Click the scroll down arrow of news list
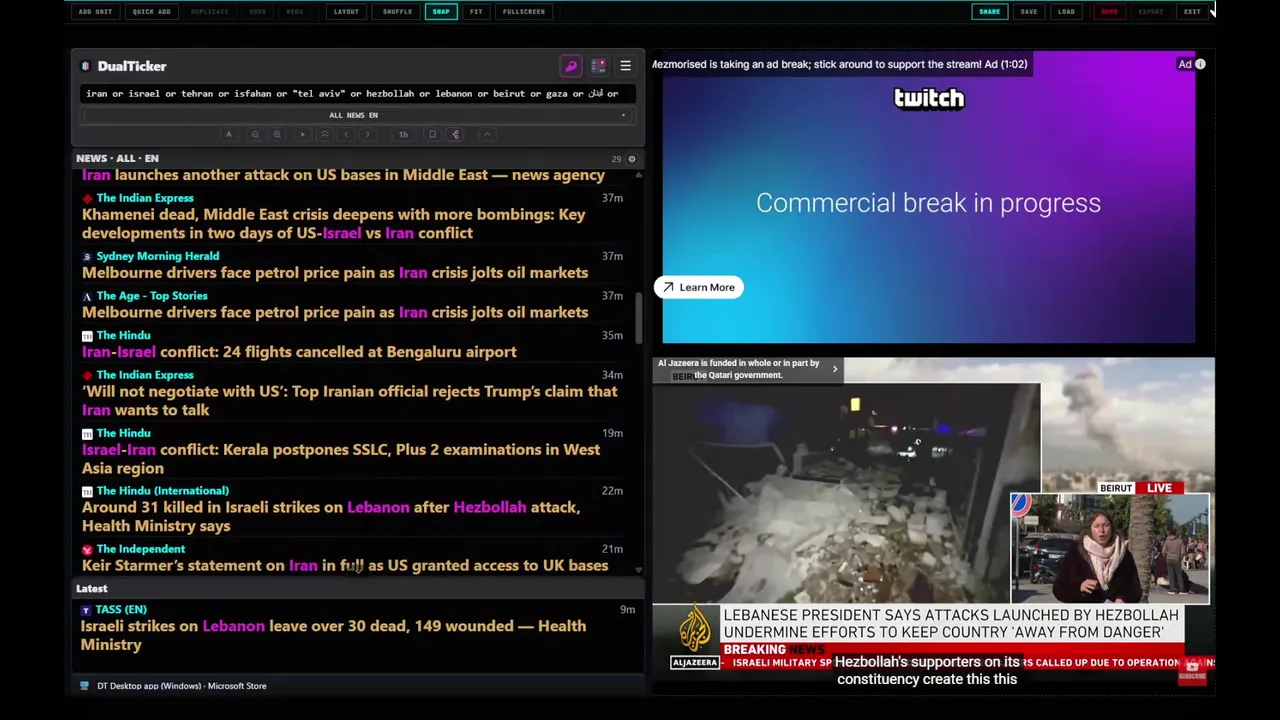 [x=638, y=570]
